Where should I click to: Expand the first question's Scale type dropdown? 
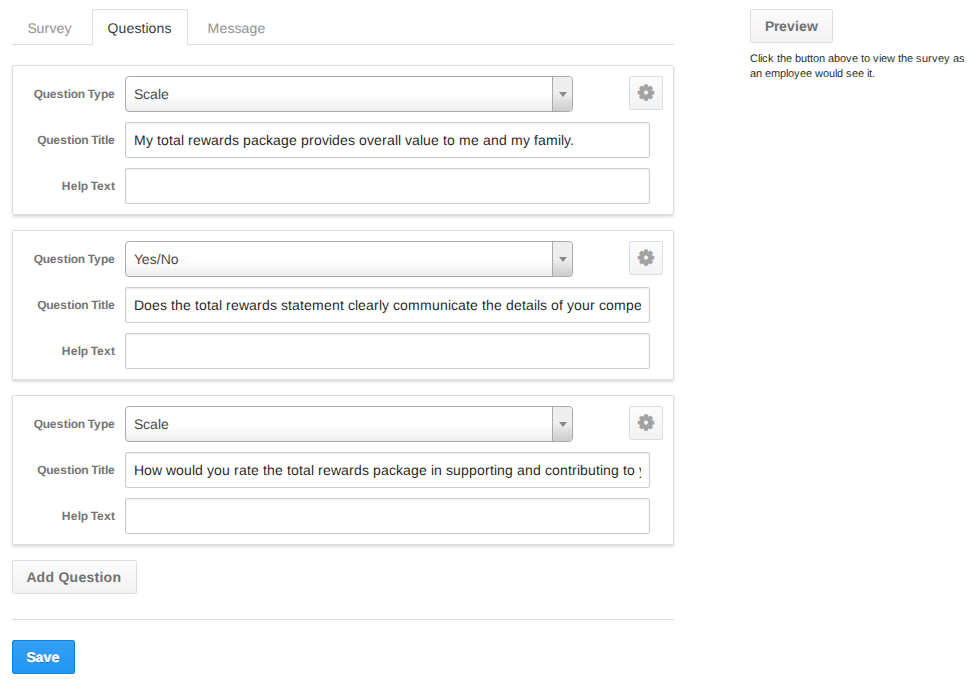[348, 94]
